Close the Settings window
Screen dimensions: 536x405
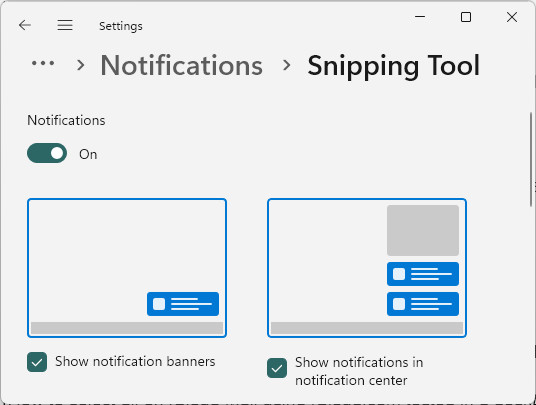pyautogui.click(x=512, y=17)
